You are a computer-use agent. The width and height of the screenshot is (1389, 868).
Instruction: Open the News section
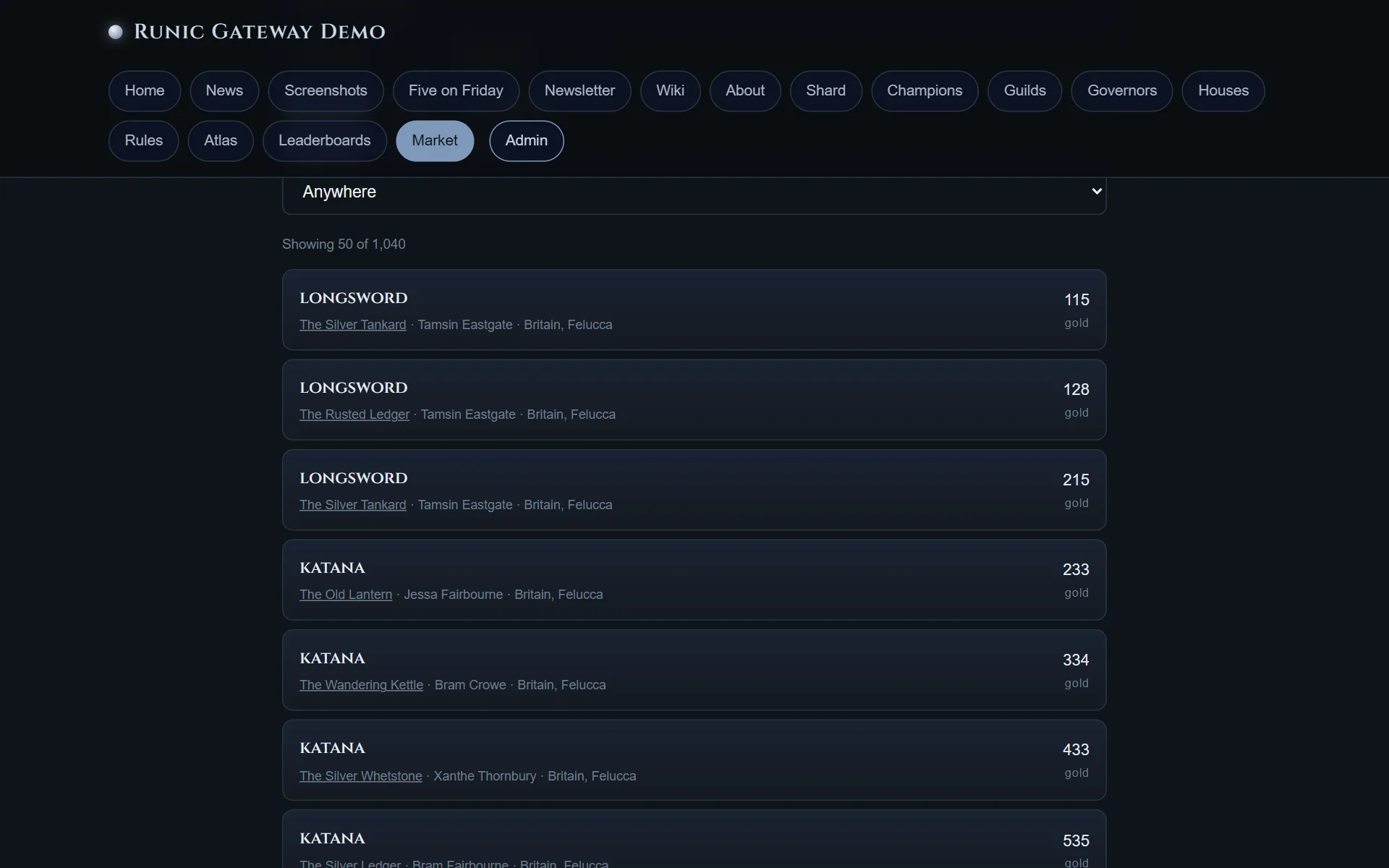(224, 91)
